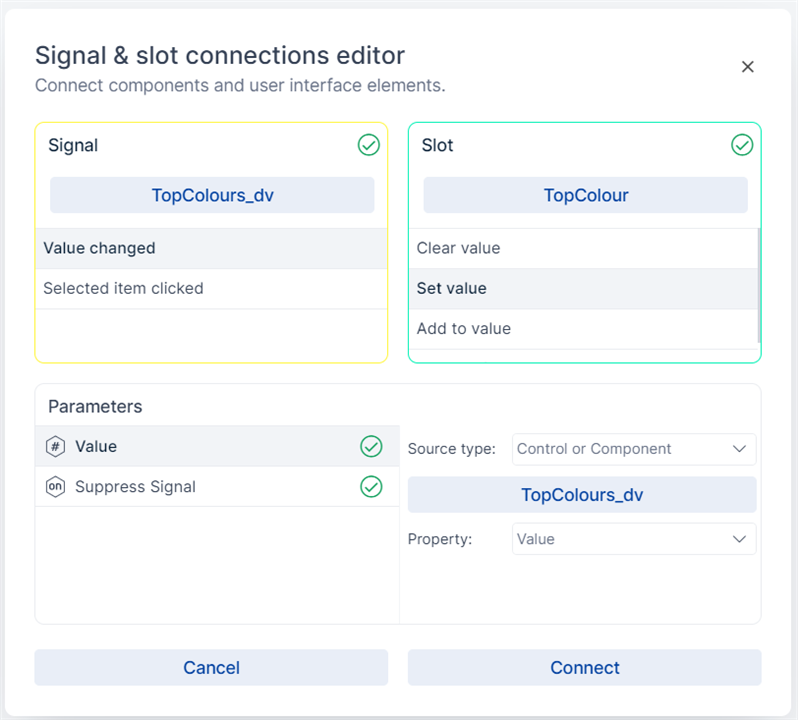This screenshot has height=720, width=798.
Task: Click the green checkmark in Slot panel
Action: 742,146
